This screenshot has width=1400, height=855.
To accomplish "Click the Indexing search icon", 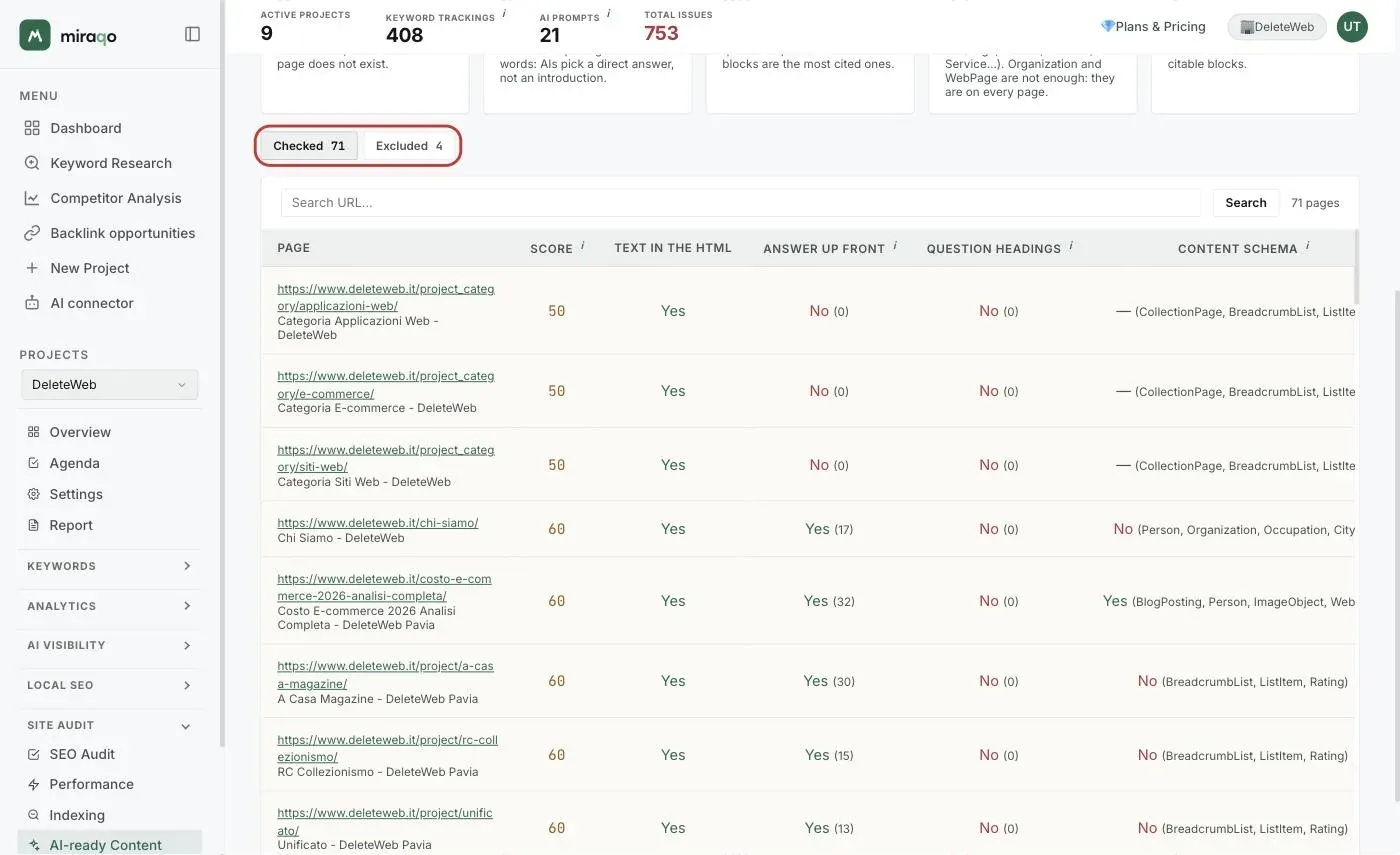I will click(33, 815).
